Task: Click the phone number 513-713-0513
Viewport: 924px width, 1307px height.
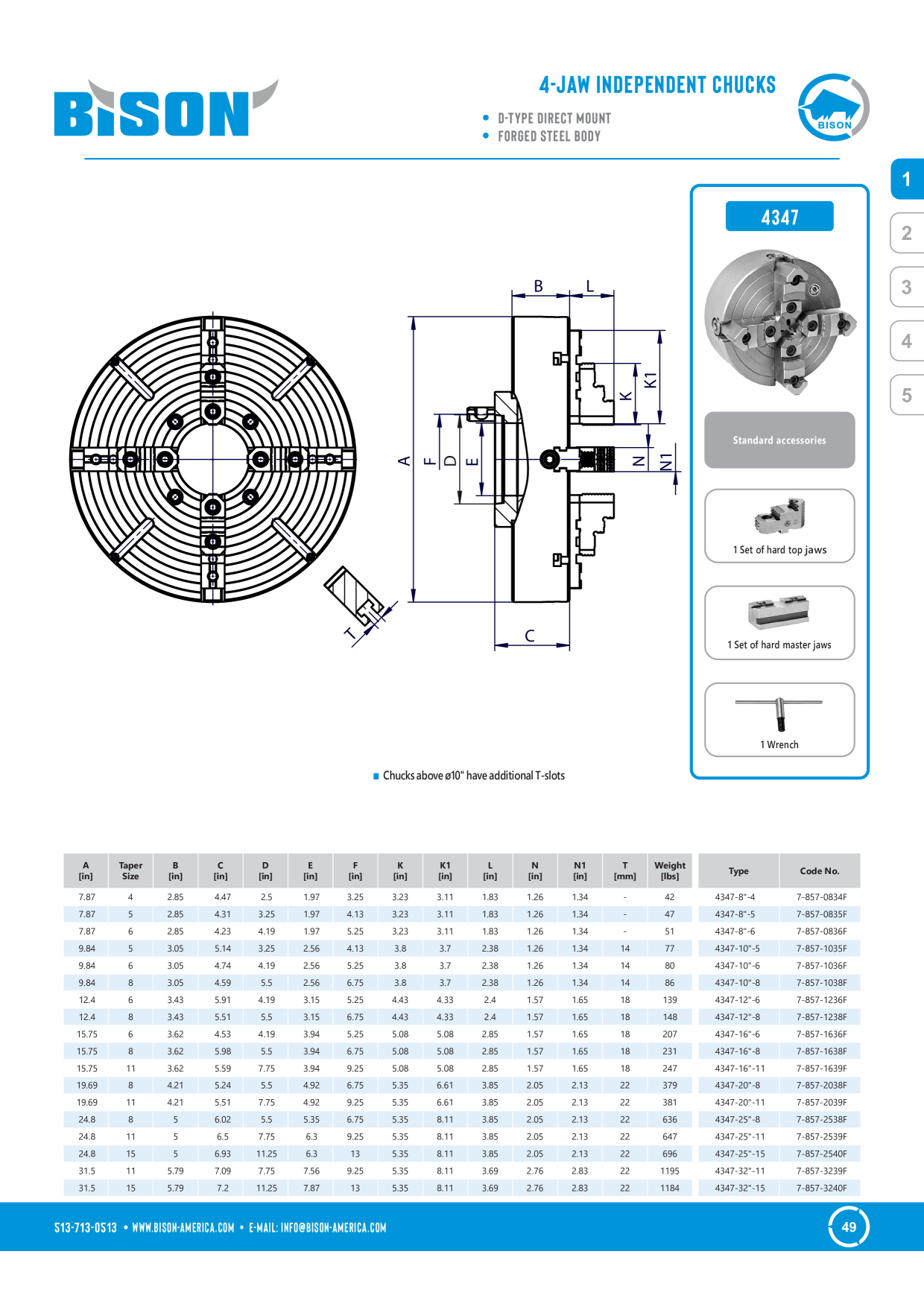Action: point(86,1228)
